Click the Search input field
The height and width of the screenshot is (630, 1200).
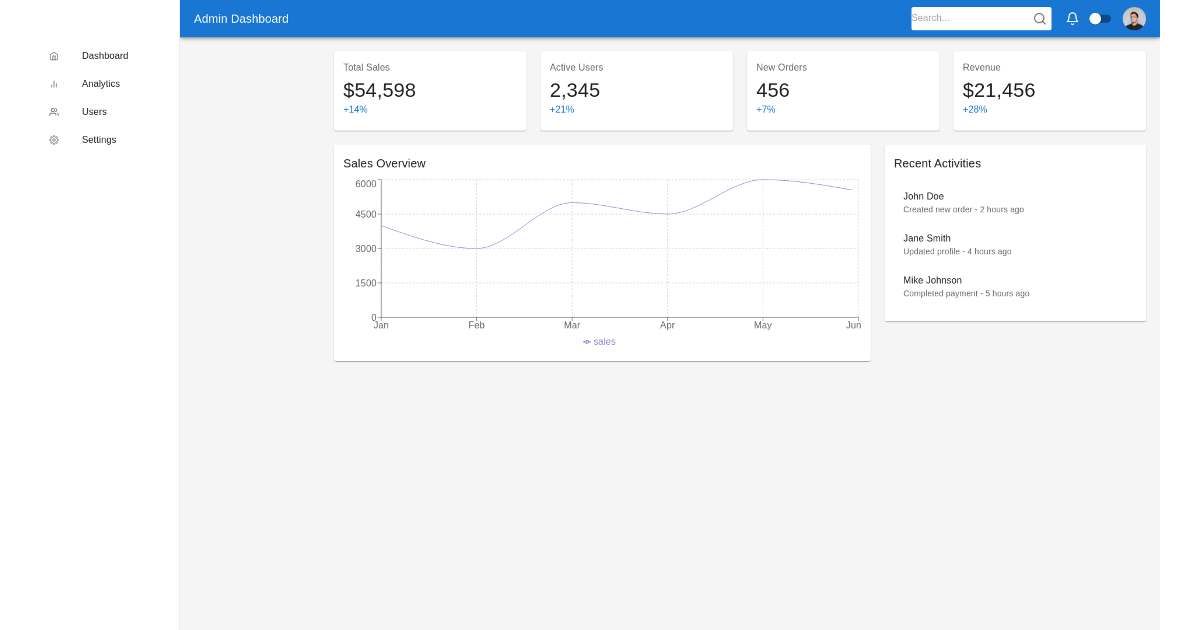coord(968,19)
